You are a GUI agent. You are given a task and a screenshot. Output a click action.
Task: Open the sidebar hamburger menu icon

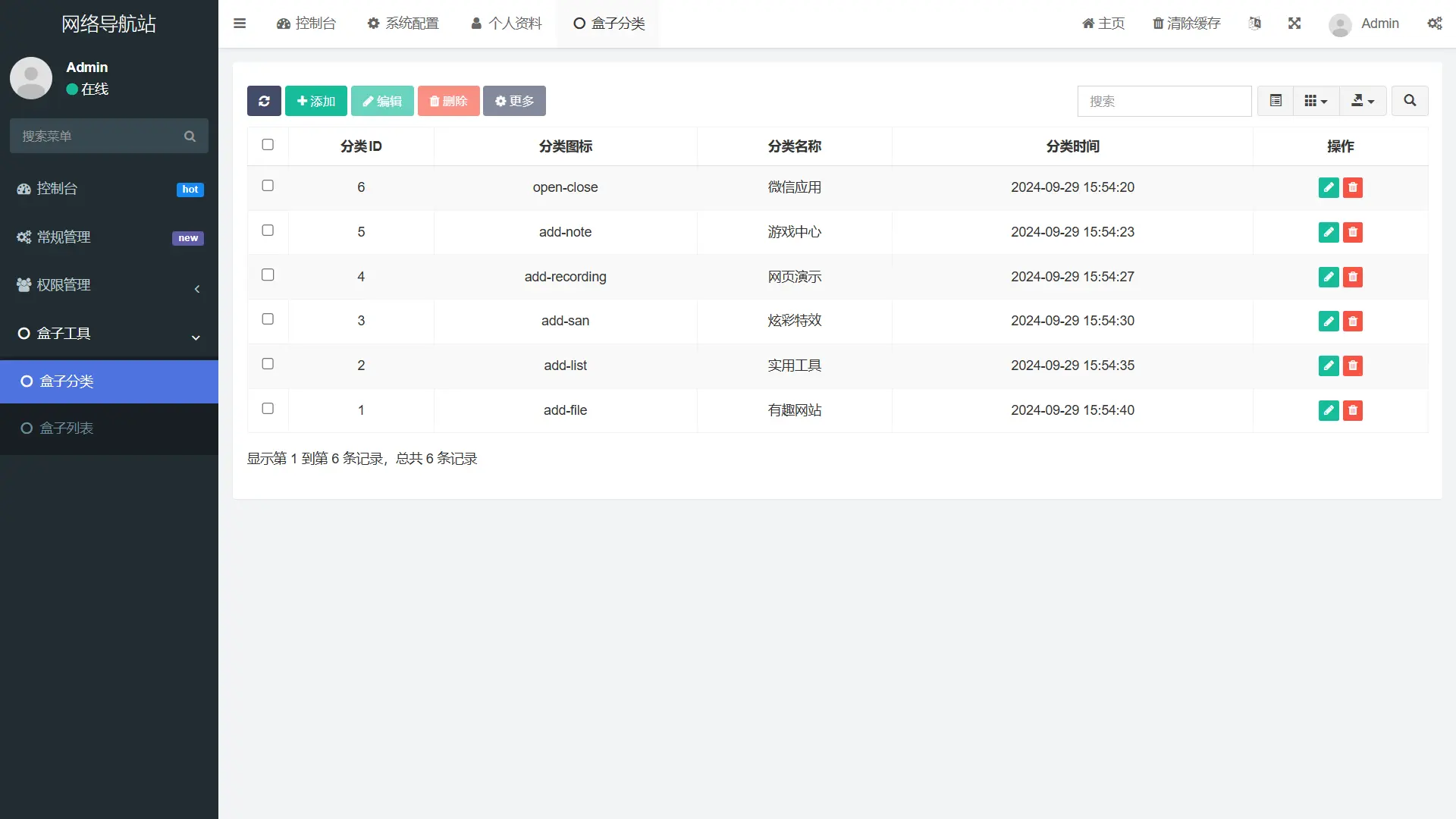click(x=240, y=24)
